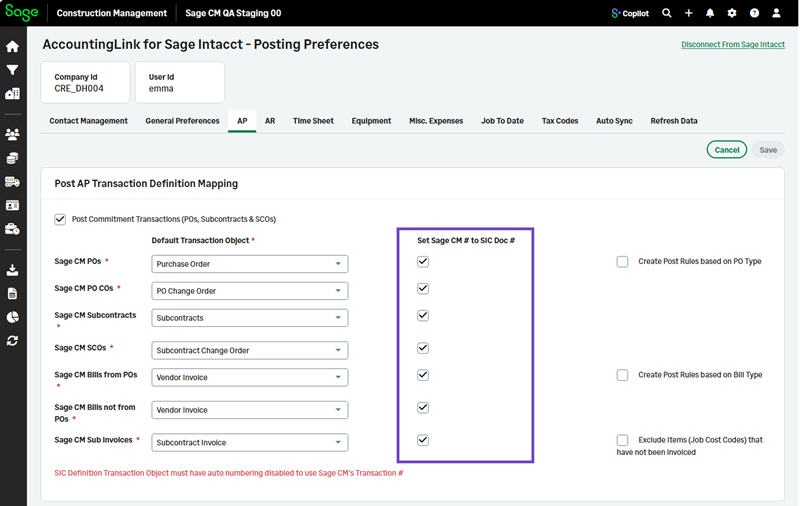Image resolution: width=800 pixels, height=506 pixels.
Task: Switch to Contact Management tab
Action: coord(88,121)
